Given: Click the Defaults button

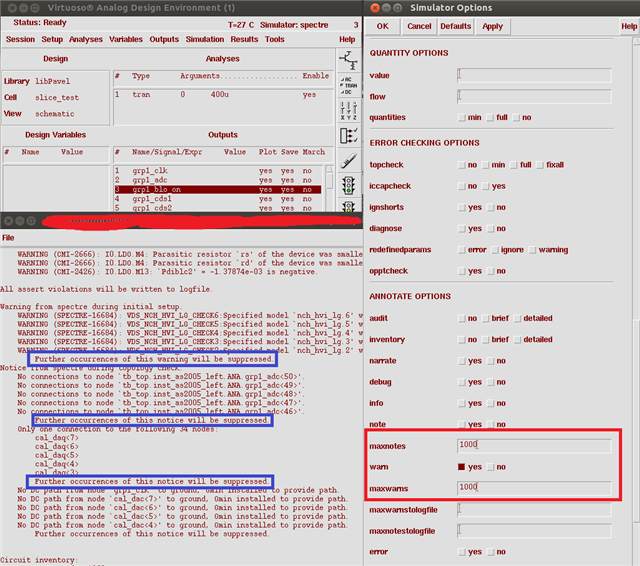Looking at the screenshot, I should tap(455, 26).
